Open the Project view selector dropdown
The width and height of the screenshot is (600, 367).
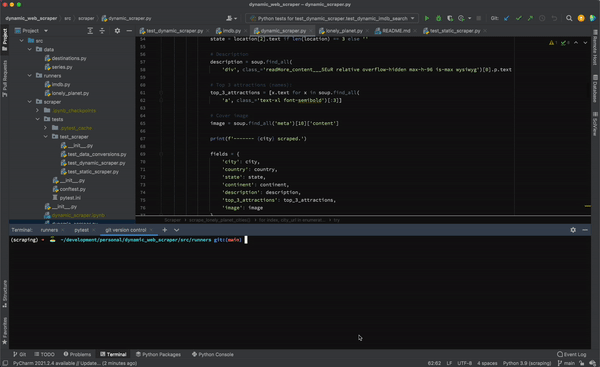pyautogui.click(x=32, y=31)
